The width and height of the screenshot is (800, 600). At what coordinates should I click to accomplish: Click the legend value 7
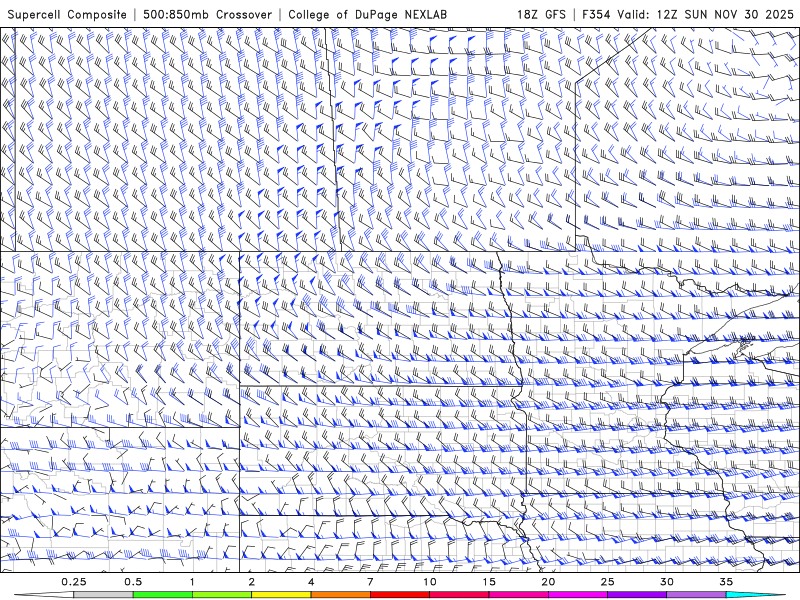pos(370,582)
